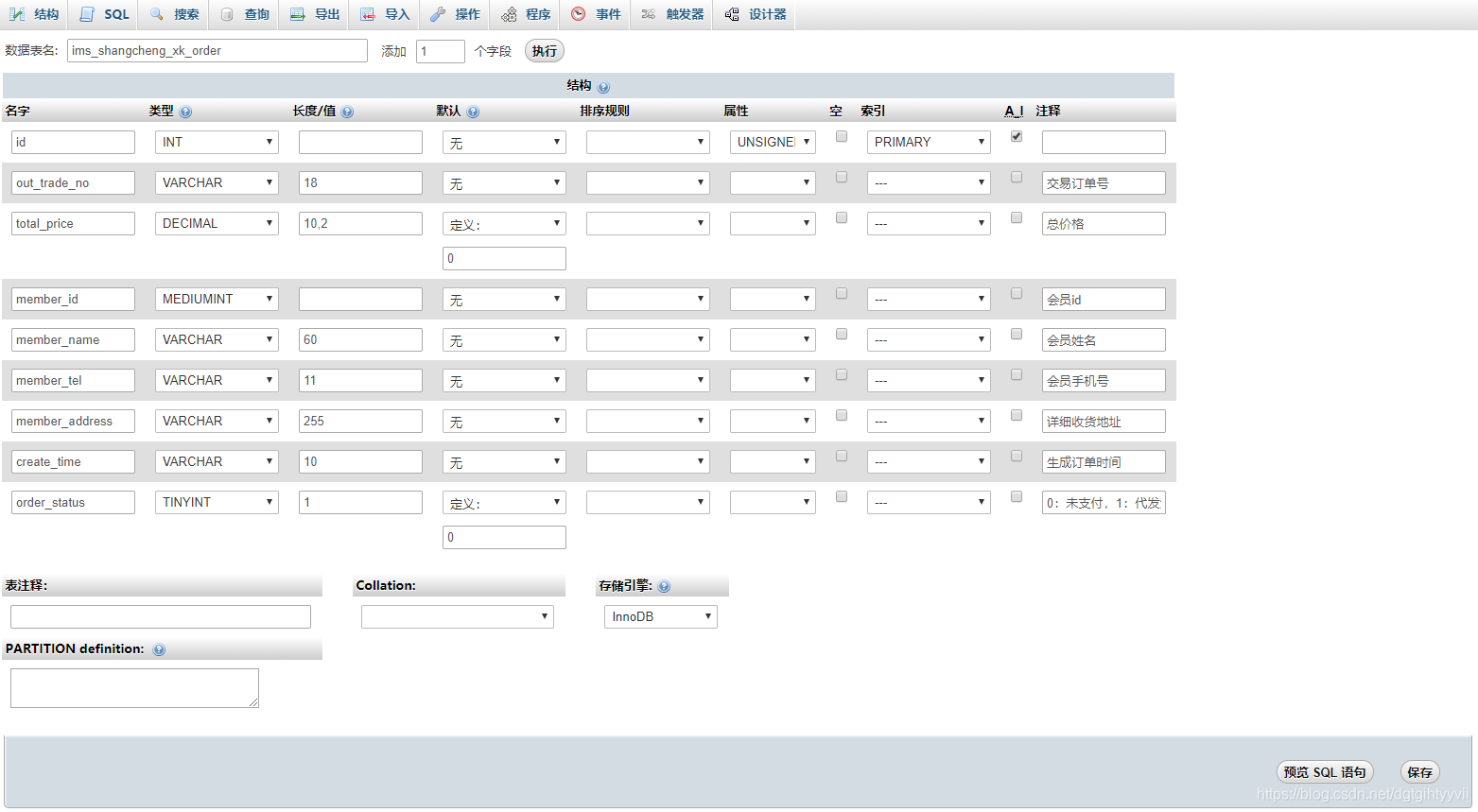Click the 触发器 triggers icon
This screenshot has width=1478, height=812.
coord(649,14)
